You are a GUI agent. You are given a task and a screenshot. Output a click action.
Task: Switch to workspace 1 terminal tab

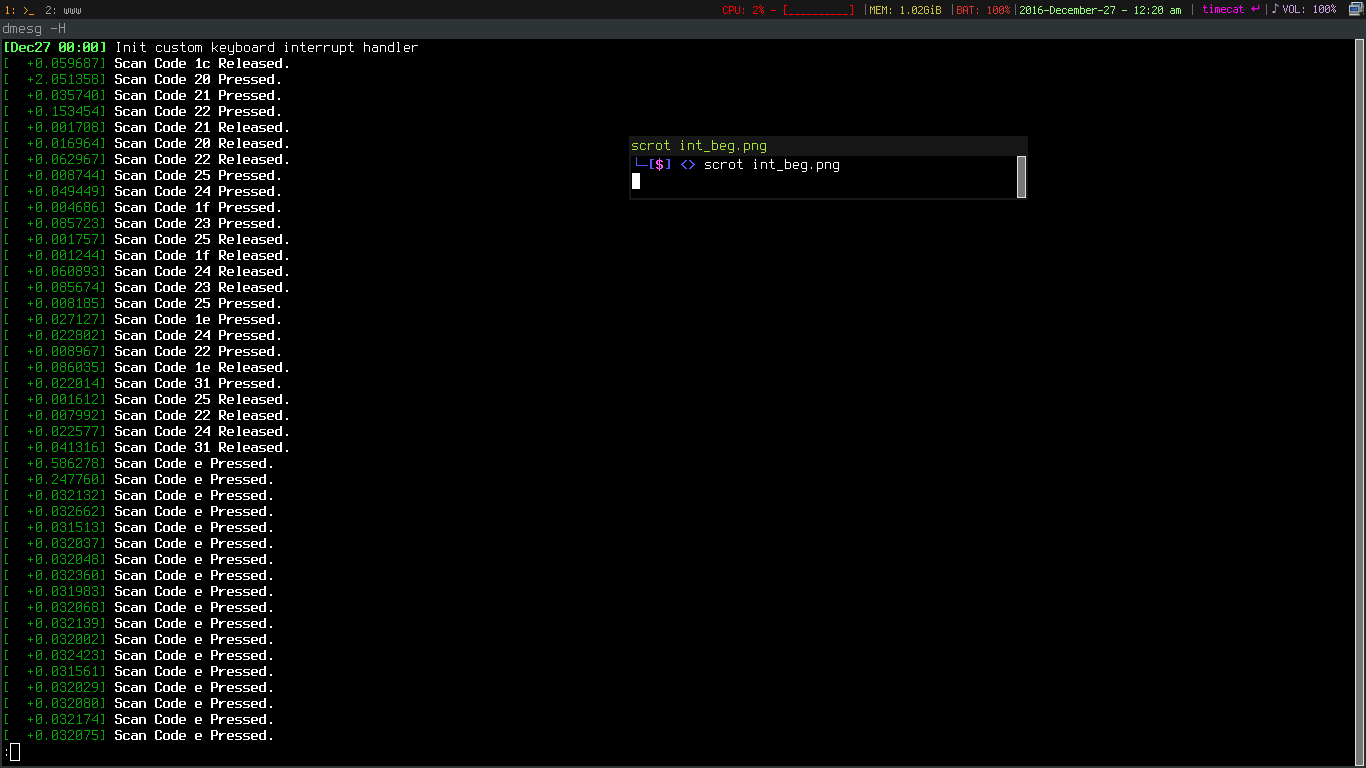19,10
